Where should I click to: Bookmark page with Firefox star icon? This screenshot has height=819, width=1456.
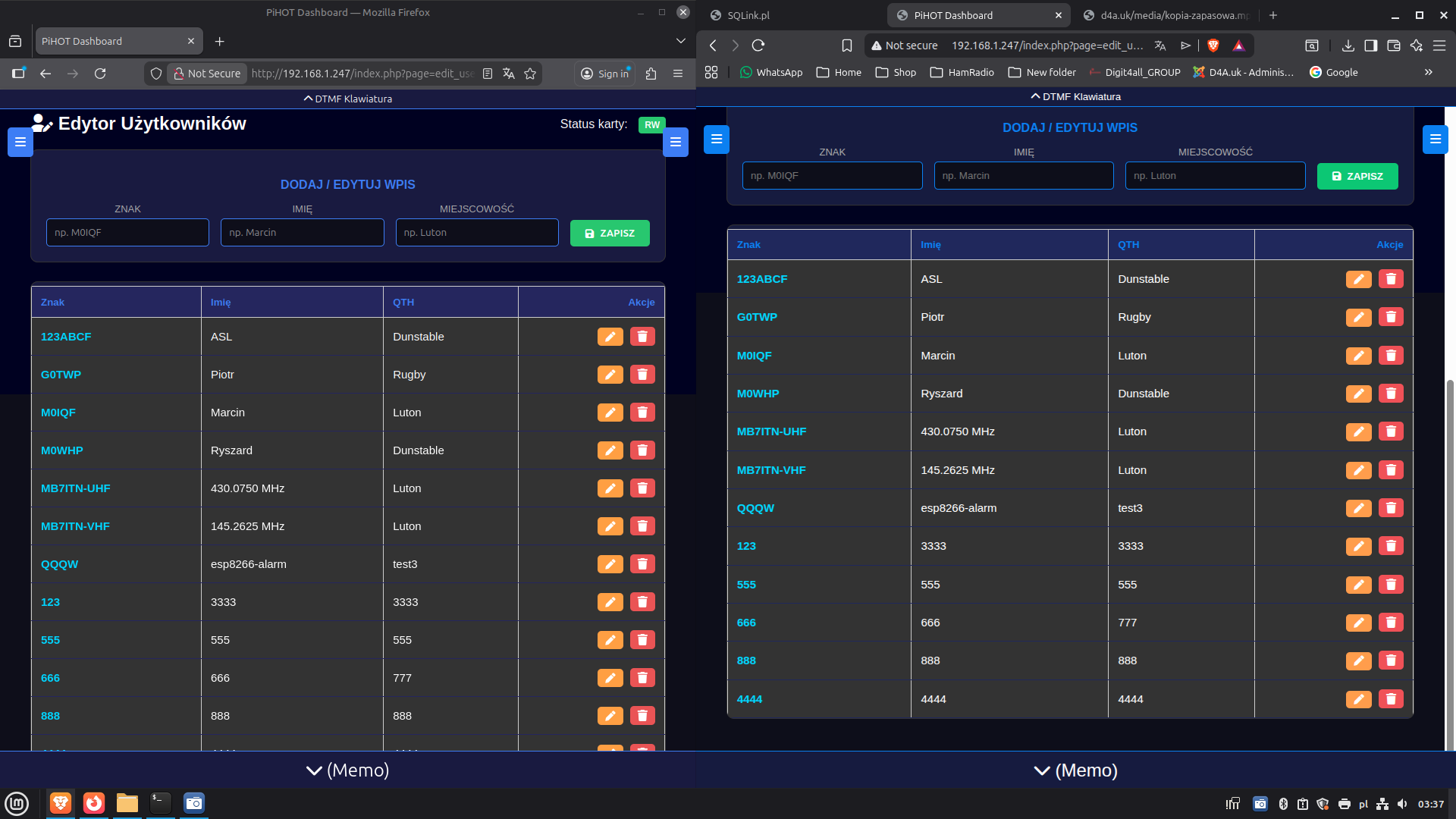coord(530,74)
